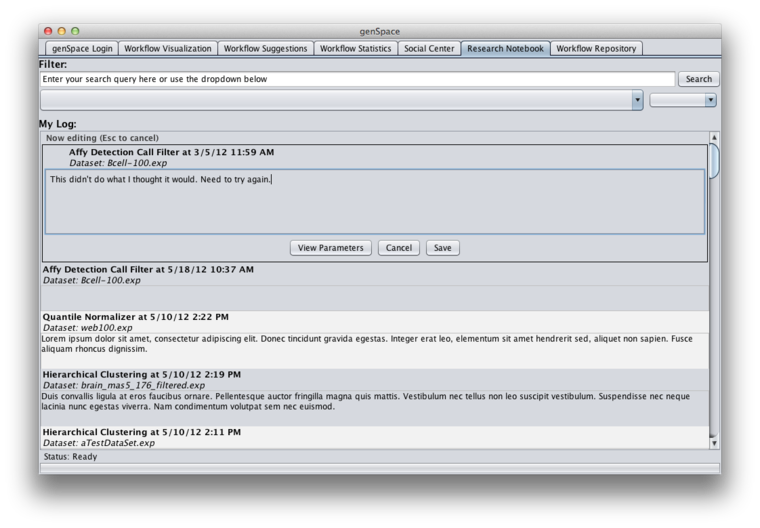
Task: Click the log scrollbar thumb
Action: [x=714, y=161]
